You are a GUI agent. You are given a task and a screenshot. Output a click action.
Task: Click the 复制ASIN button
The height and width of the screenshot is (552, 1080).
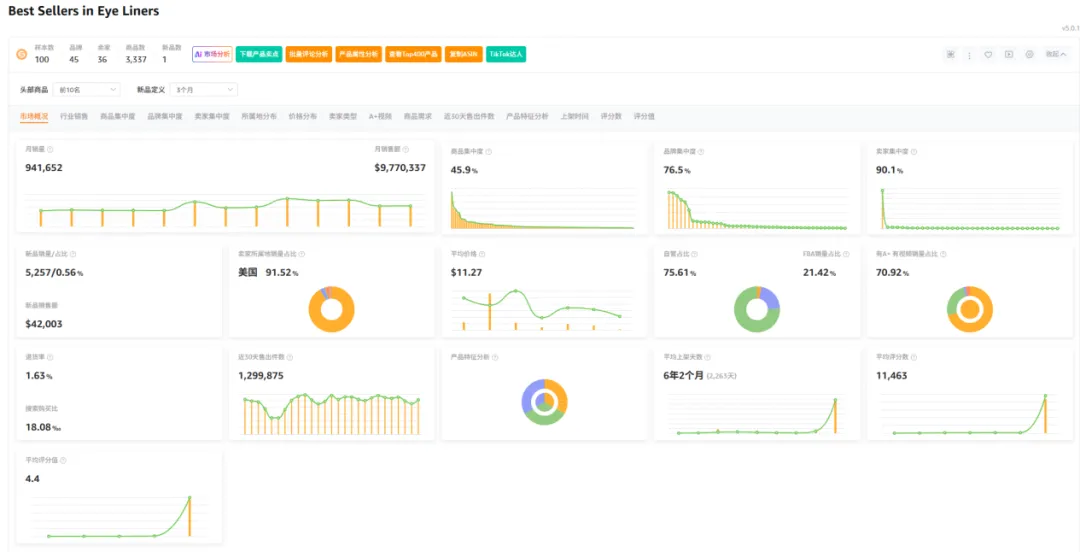464,54
